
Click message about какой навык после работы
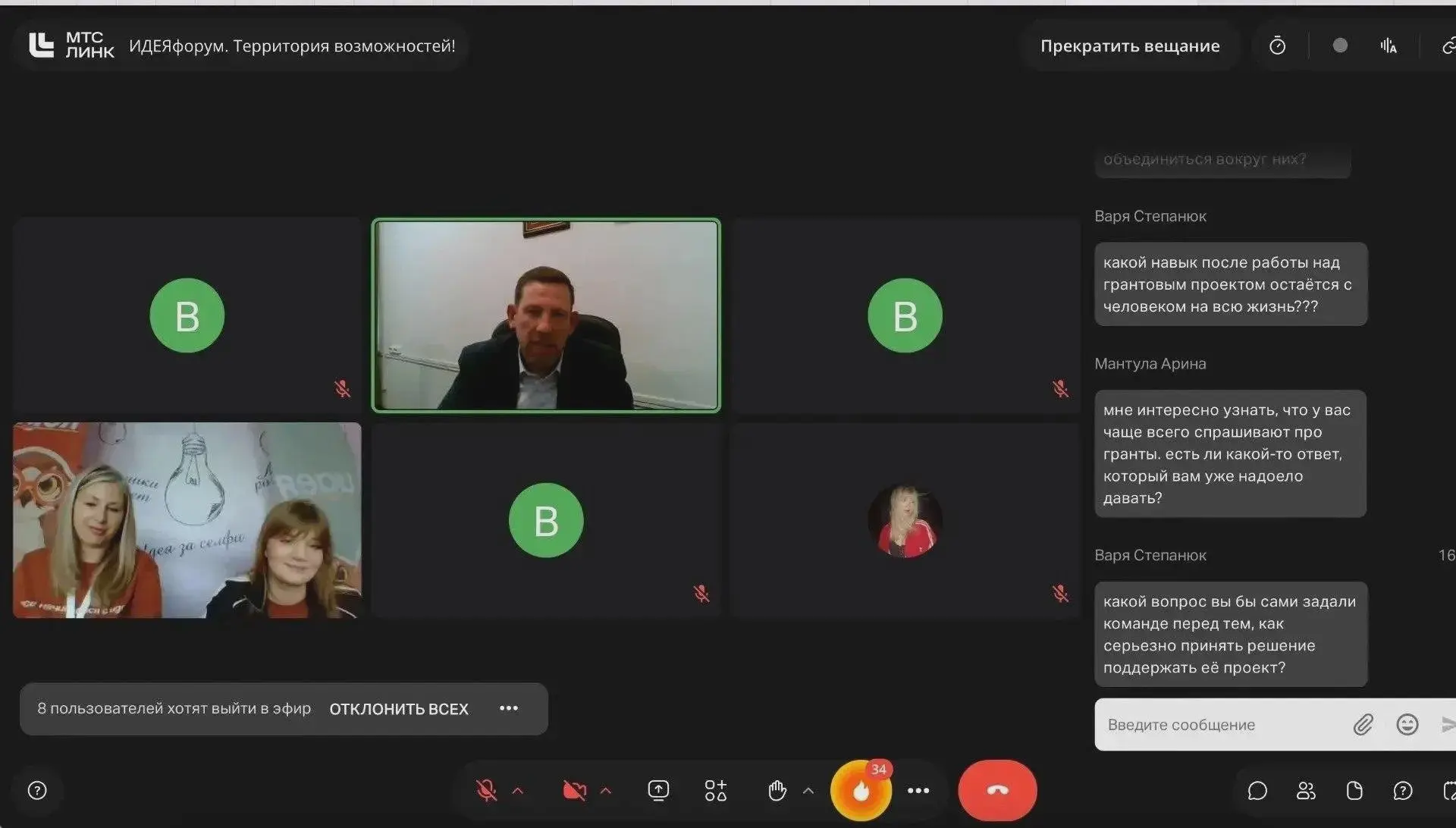pos(1231,284)
